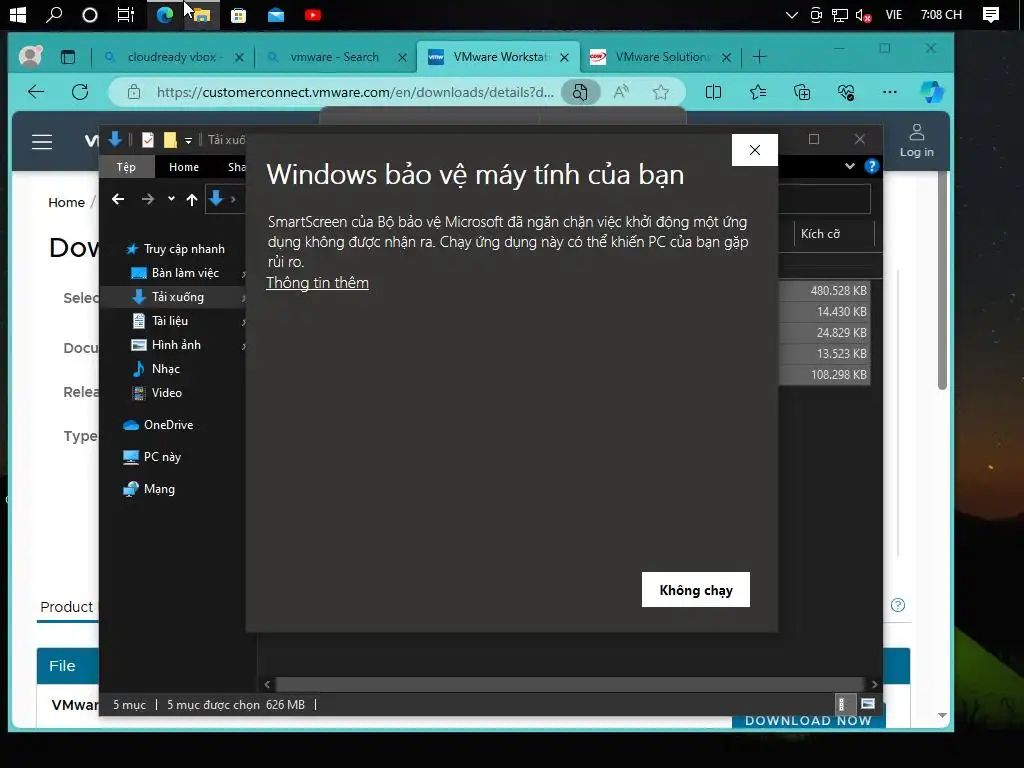Viewport: 1024px width, 768px height.
Task: Switch VIE input language indicator
Action: pos(893,14)
